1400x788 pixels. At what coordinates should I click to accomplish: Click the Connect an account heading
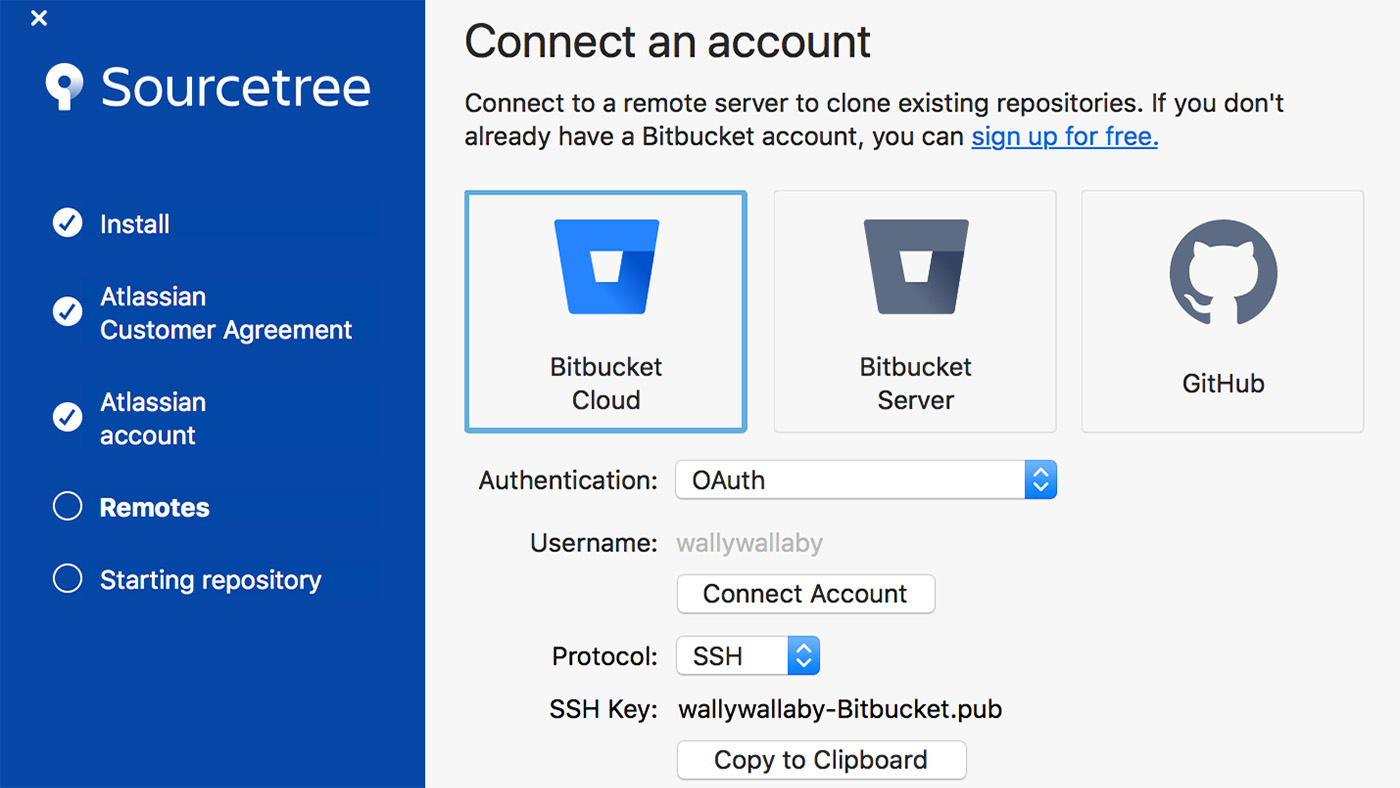click(x=668, y=42)
